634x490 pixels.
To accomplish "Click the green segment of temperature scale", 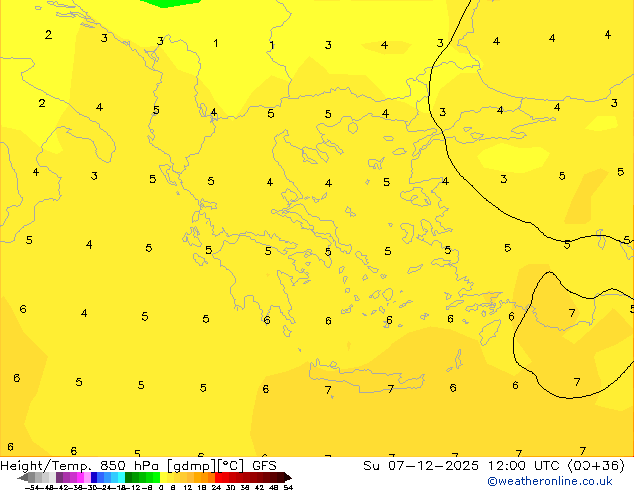I will [x=142, y=477].
